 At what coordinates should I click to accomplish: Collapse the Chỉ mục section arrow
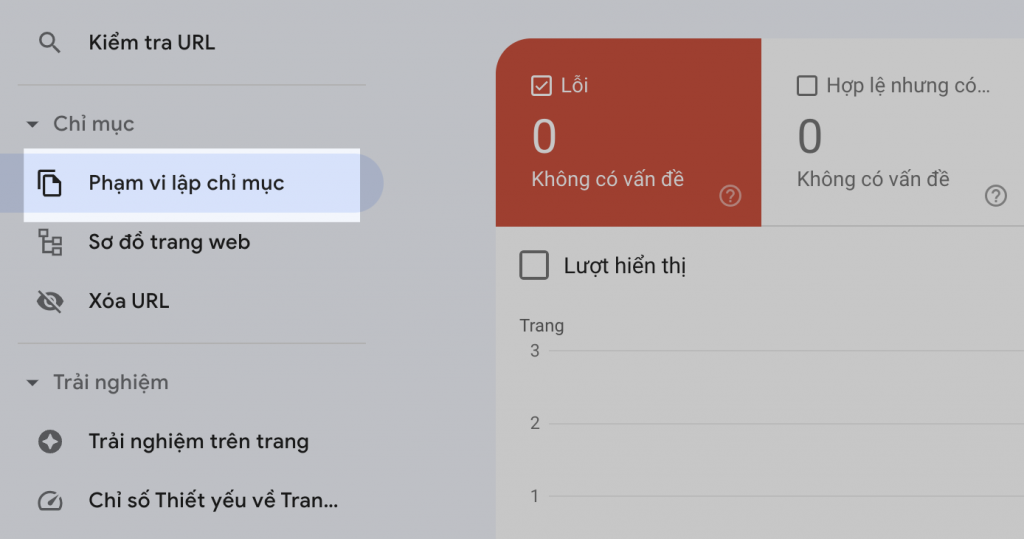[32, 124]
